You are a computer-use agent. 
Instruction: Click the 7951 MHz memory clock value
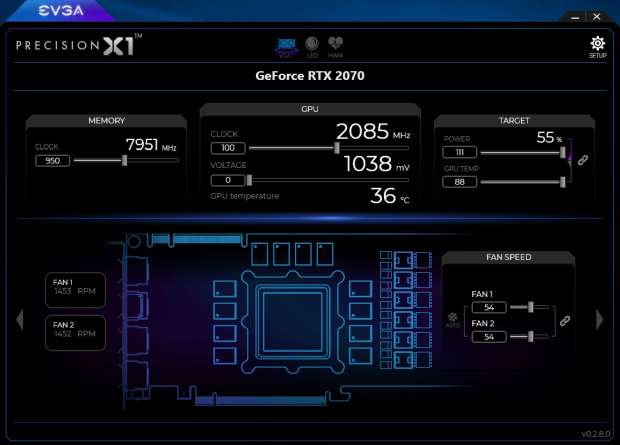point(151,145)
